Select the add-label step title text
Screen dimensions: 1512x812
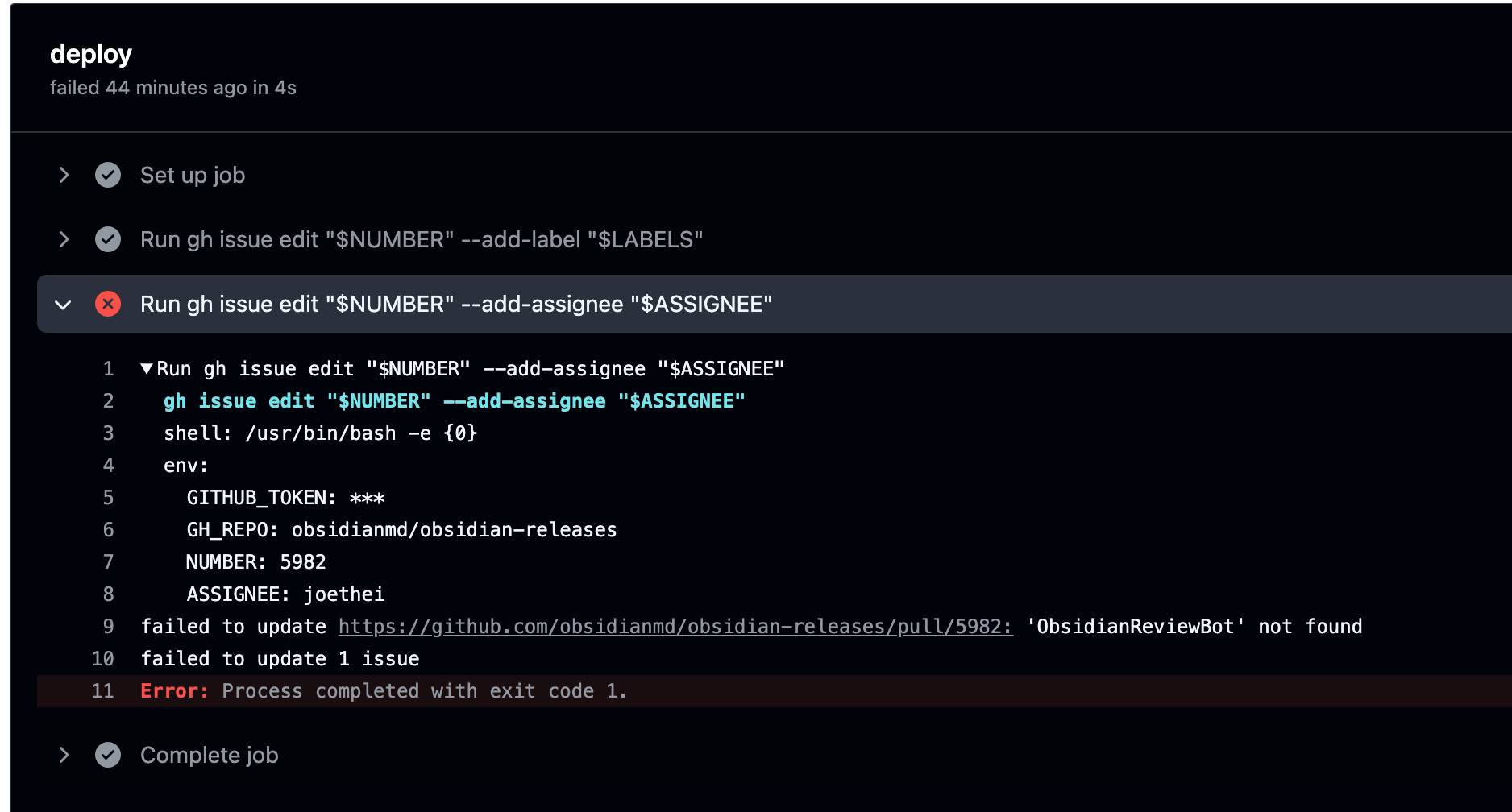coord(421,239)
